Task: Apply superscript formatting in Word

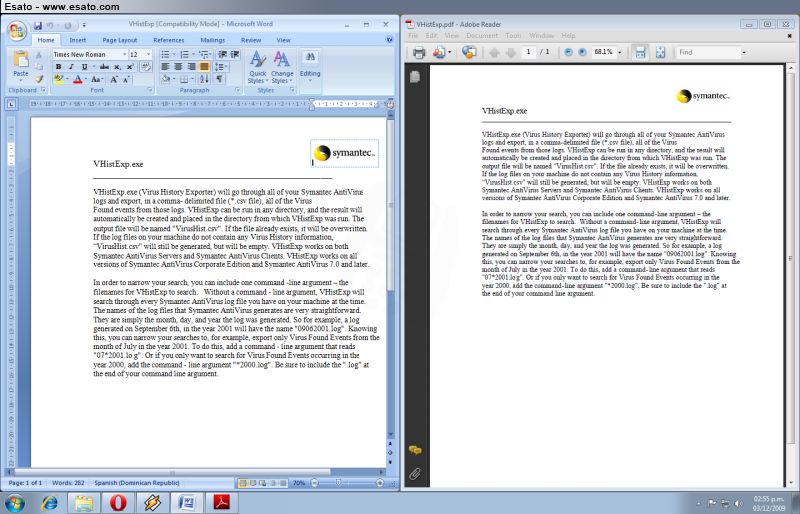Action: [130, 67]
